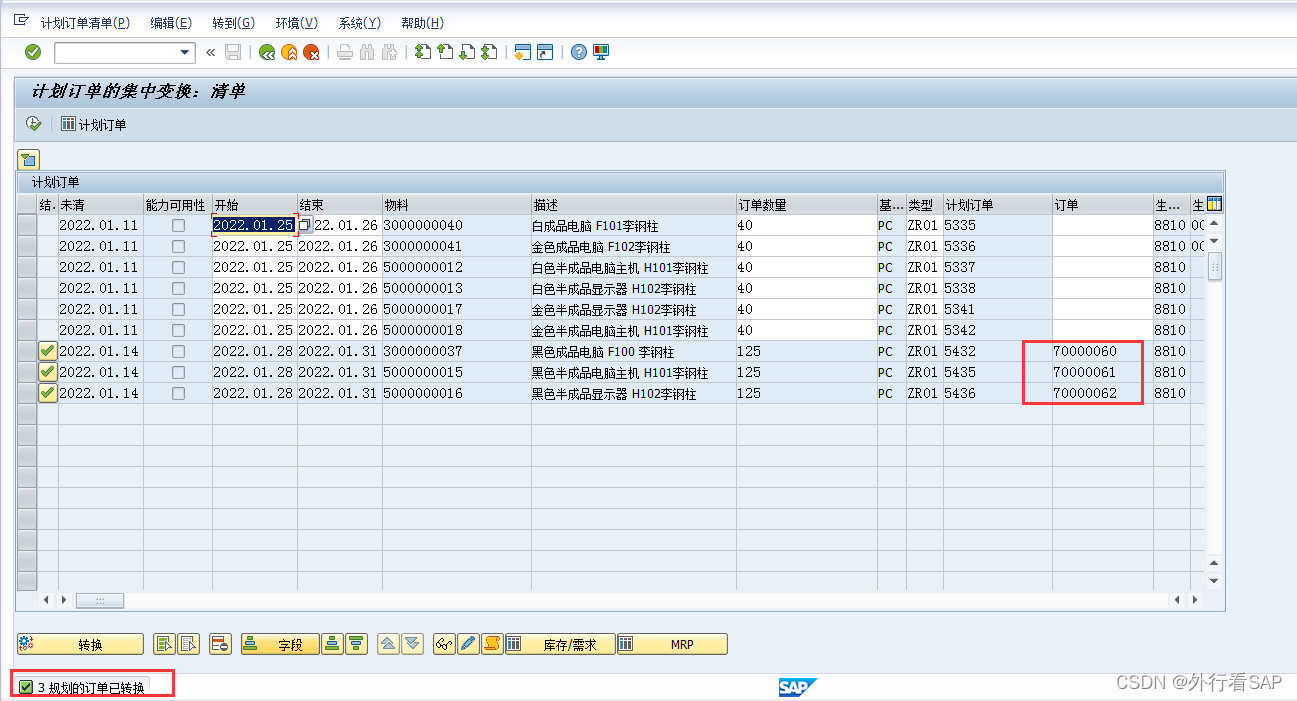1297x701 pixels.
Task: Click the customize local layout monitor icon
Action: point(601,52)
